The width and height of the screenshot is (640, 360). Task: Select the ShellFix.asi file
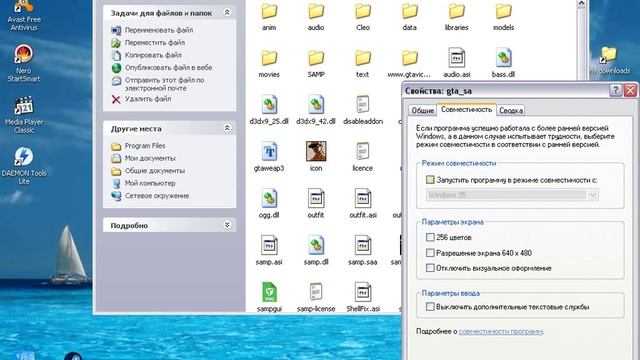pyautogui.click(x=363, y=297)
